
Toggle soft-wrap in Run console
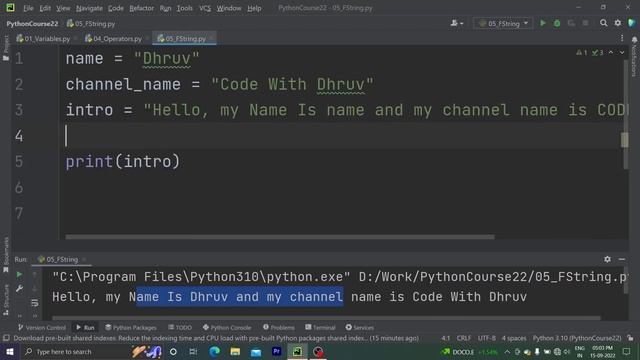(x=34, y=303)
